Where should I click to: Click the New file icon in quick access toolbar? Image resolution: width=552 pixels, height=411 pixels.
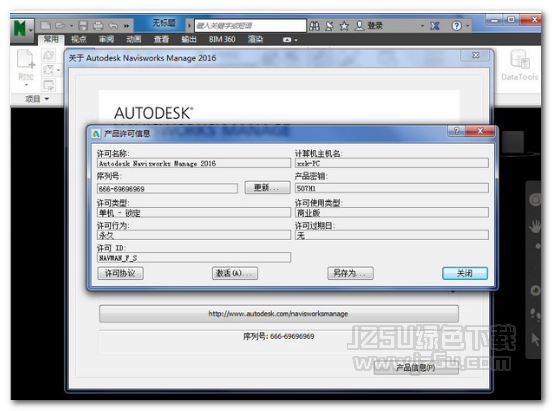tap(45, 26)
